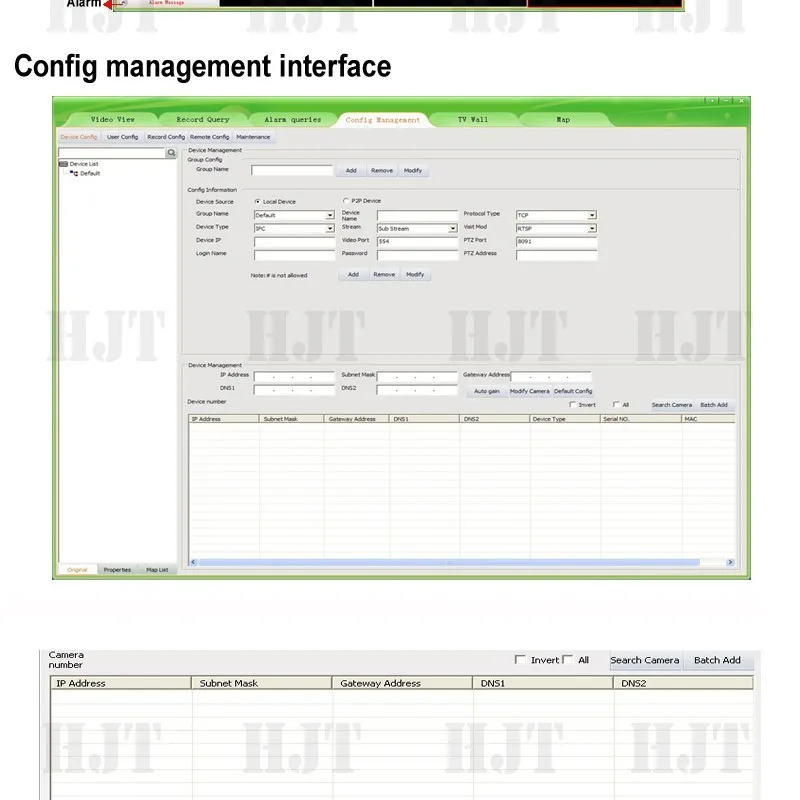The image size is (800, 800).
Task: Select the Map List tab below the device tree
Action: [x=157, y=570]
